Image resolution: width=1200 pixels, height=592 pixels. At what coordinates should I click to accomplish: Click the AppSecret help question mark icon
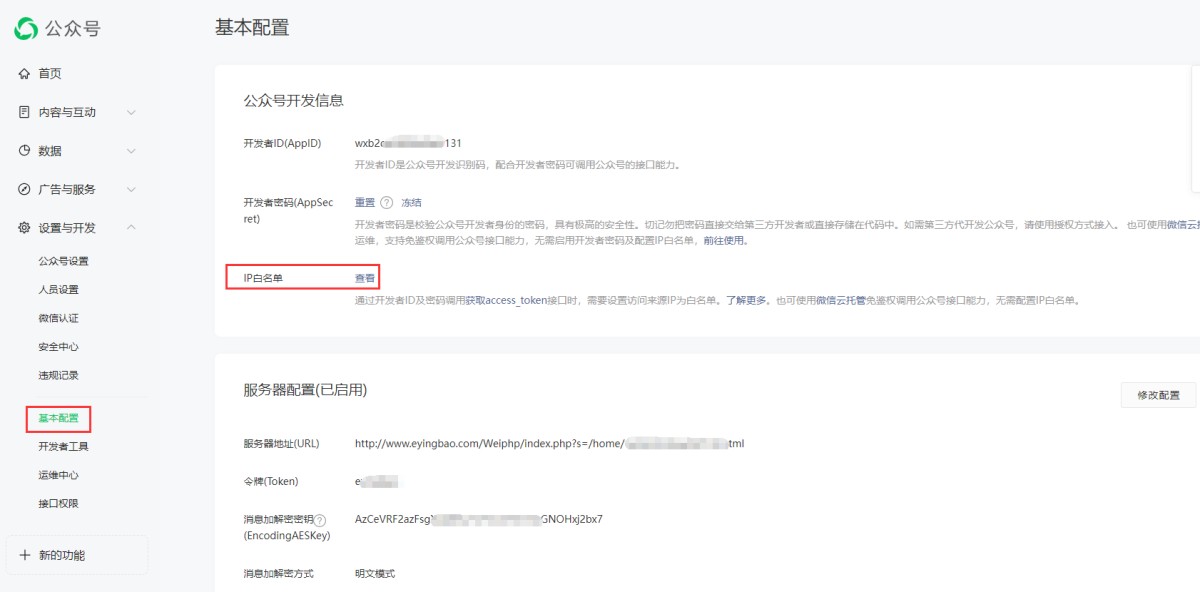[x=386, y=202]
